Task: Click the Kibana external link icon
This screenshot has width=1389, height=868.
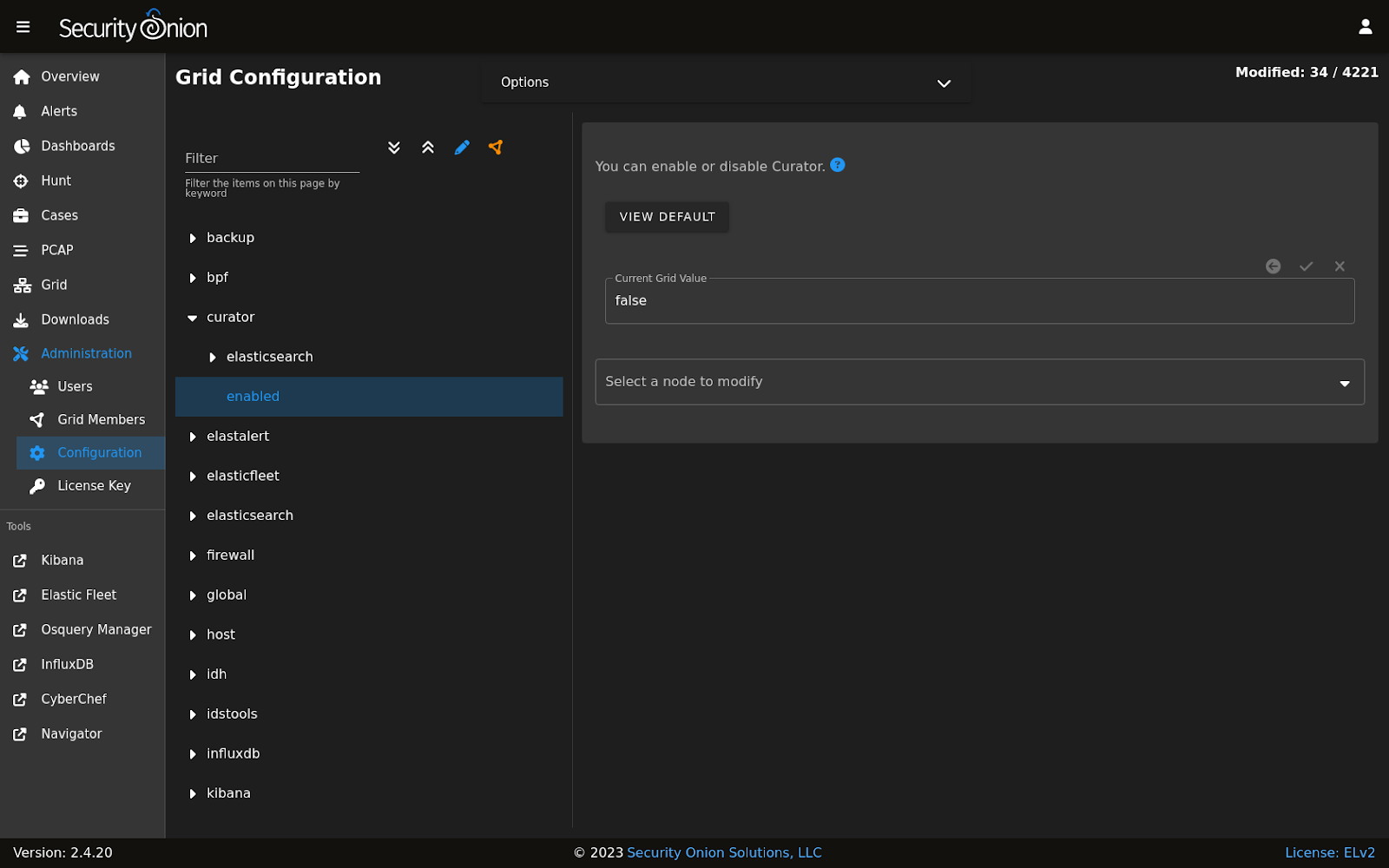Action: (20, 560)
